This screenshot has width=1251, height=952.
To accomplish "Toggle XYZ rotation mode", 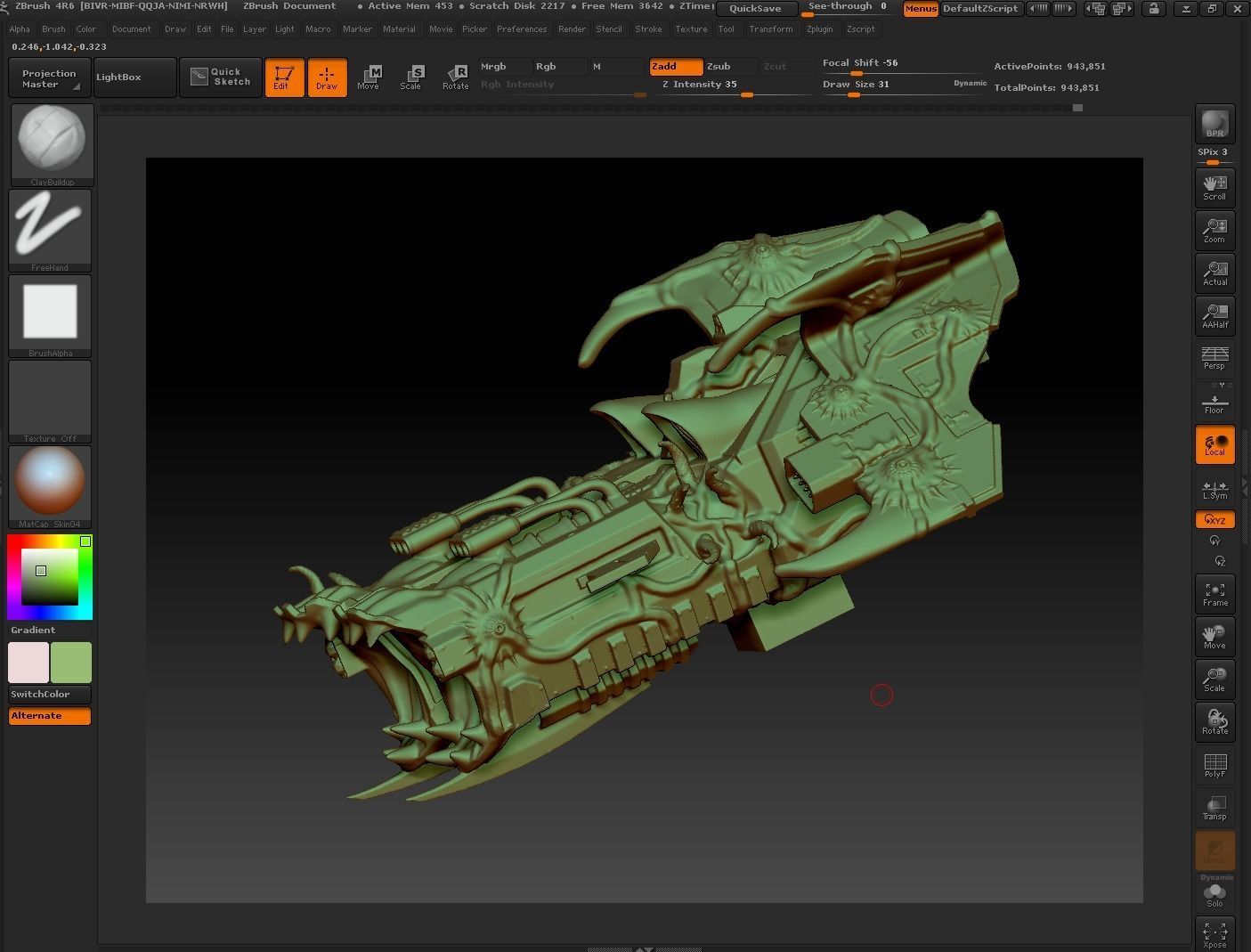I will [1214, 520].
